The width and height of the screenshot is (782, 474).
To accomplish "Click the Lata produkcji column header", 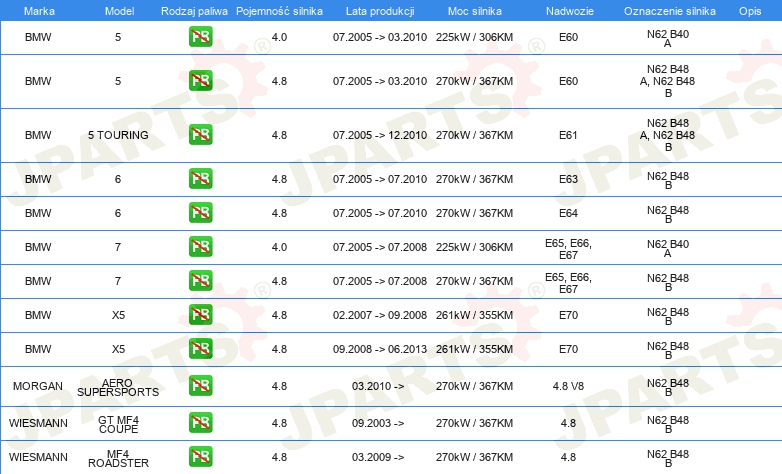I will 380,11.
